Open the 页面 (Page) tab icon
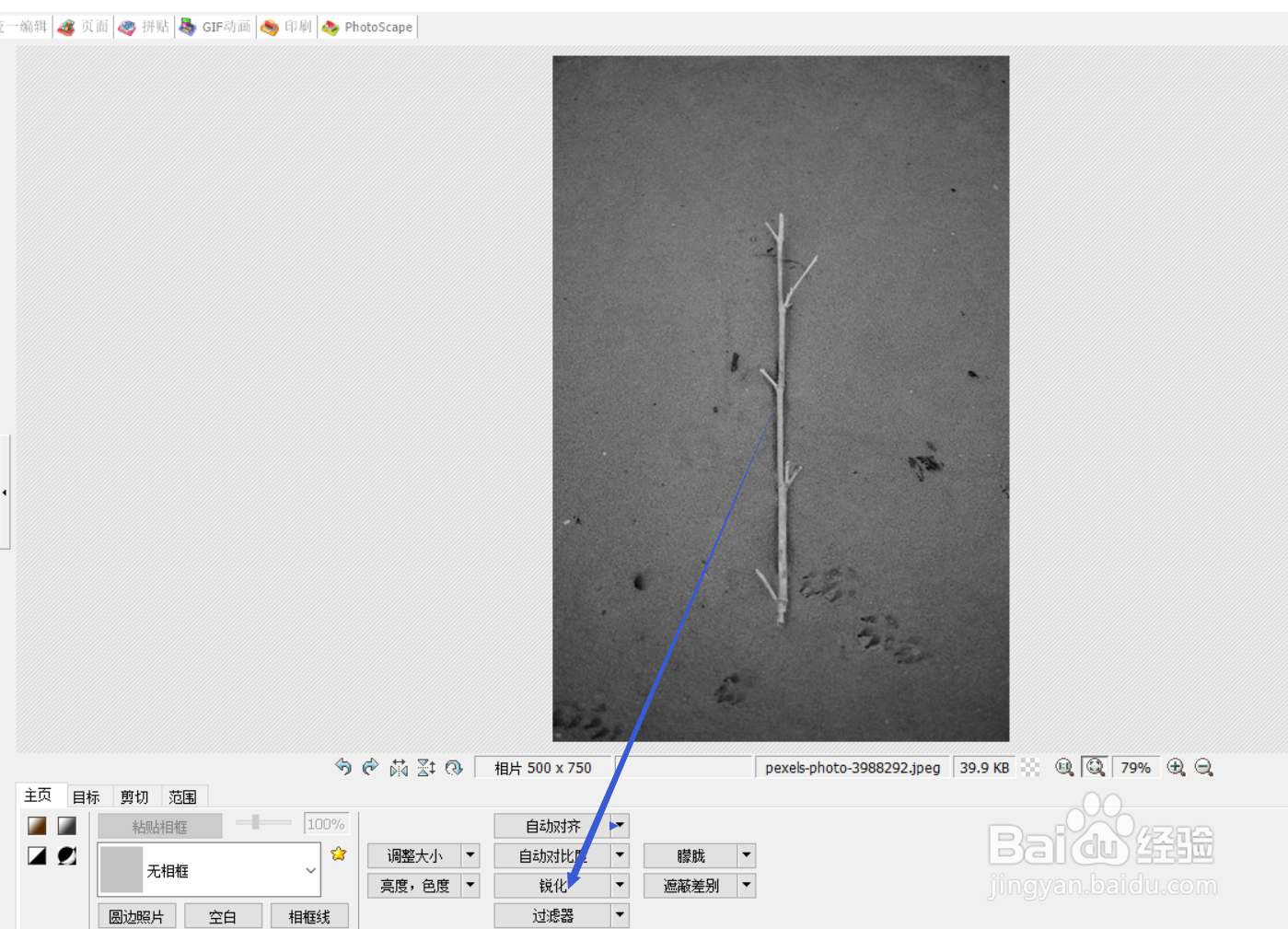Image resolution: width=1288 pixels, height=929 pixels. (x=66, y=28)
